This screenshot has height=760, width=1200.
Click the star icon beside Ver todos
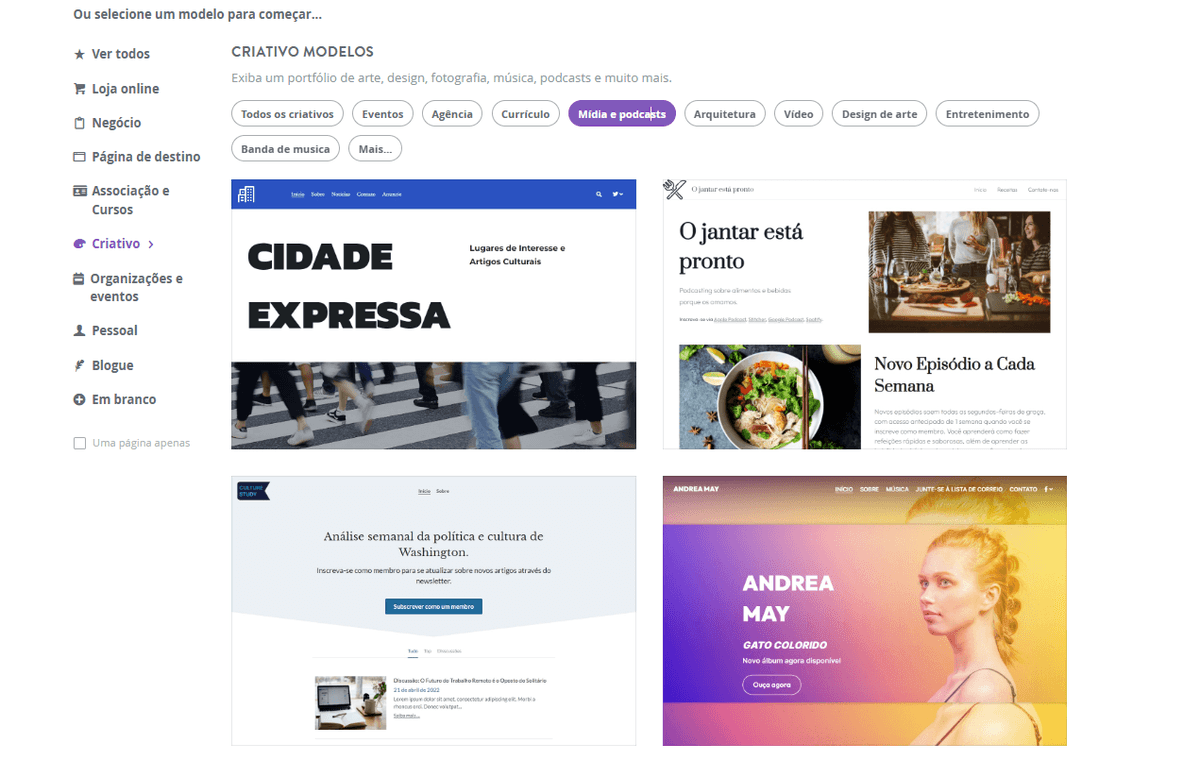click(80, 54)
